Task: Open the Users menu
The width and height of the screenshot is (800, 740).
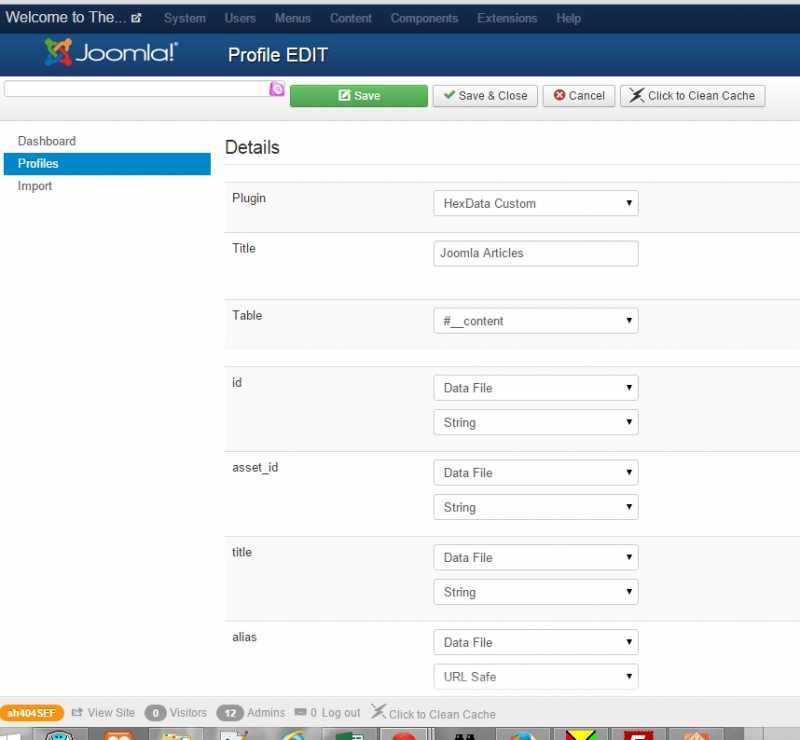Action: coord(240,18)
